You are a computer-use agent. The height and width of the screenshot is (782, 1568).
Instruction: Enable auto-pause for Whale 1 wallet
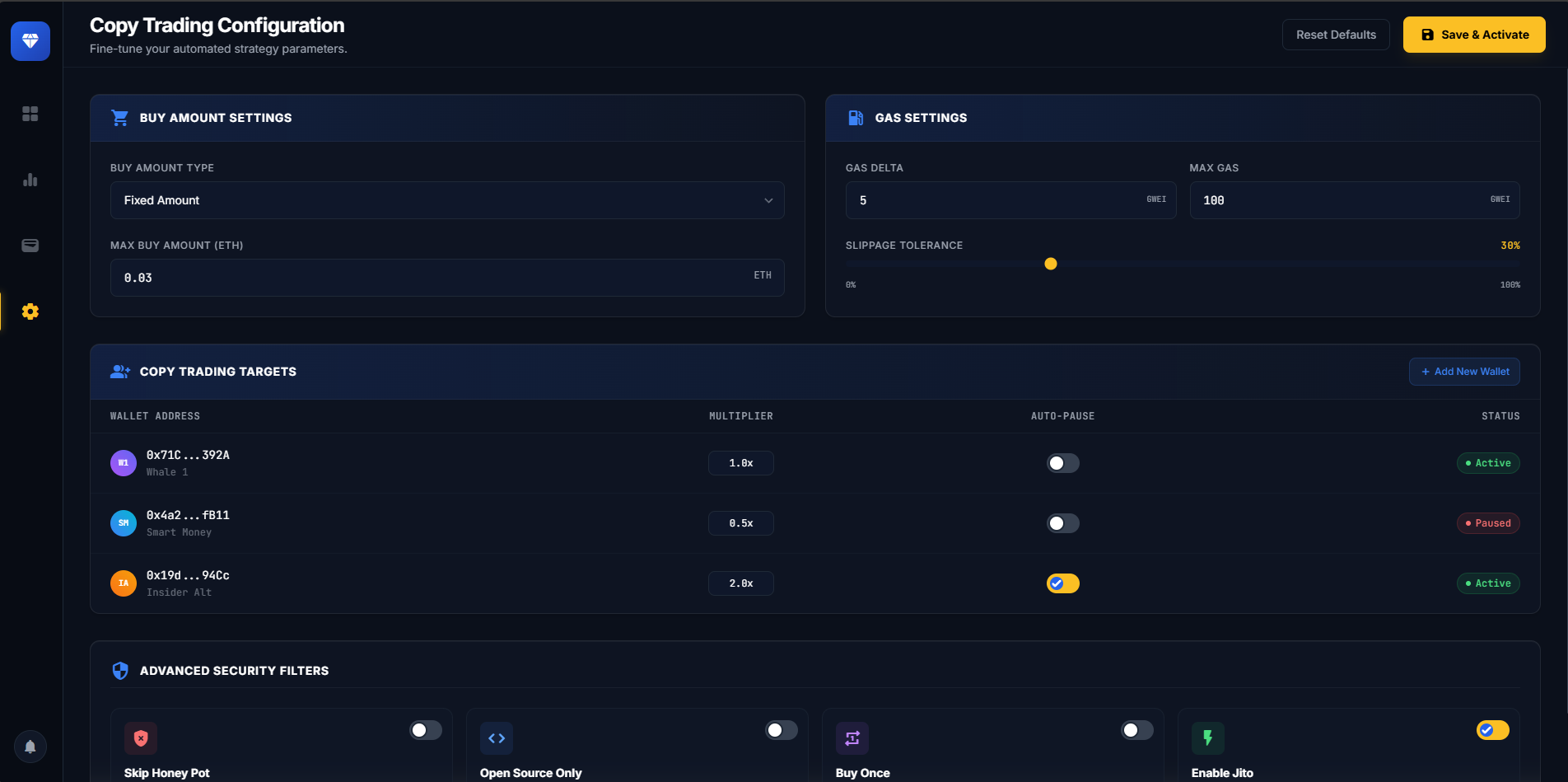[1062, 463]
